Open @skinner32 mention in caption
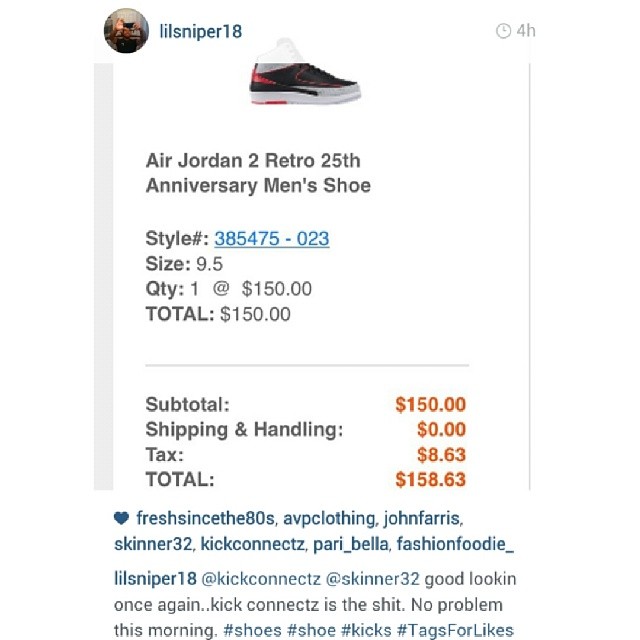The width and height of the screenshot is (640, 640). [372, 579]
